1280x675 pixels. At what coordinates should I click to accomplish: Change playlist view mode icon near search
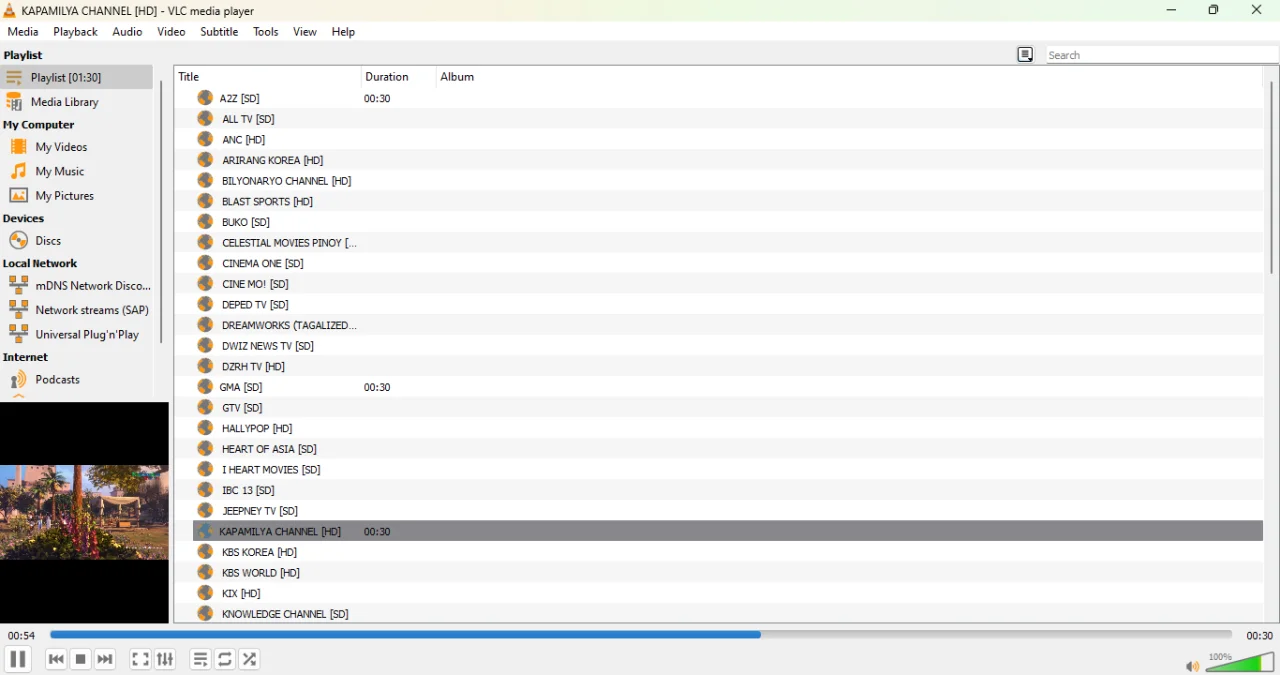click(x=1025, y=55)
